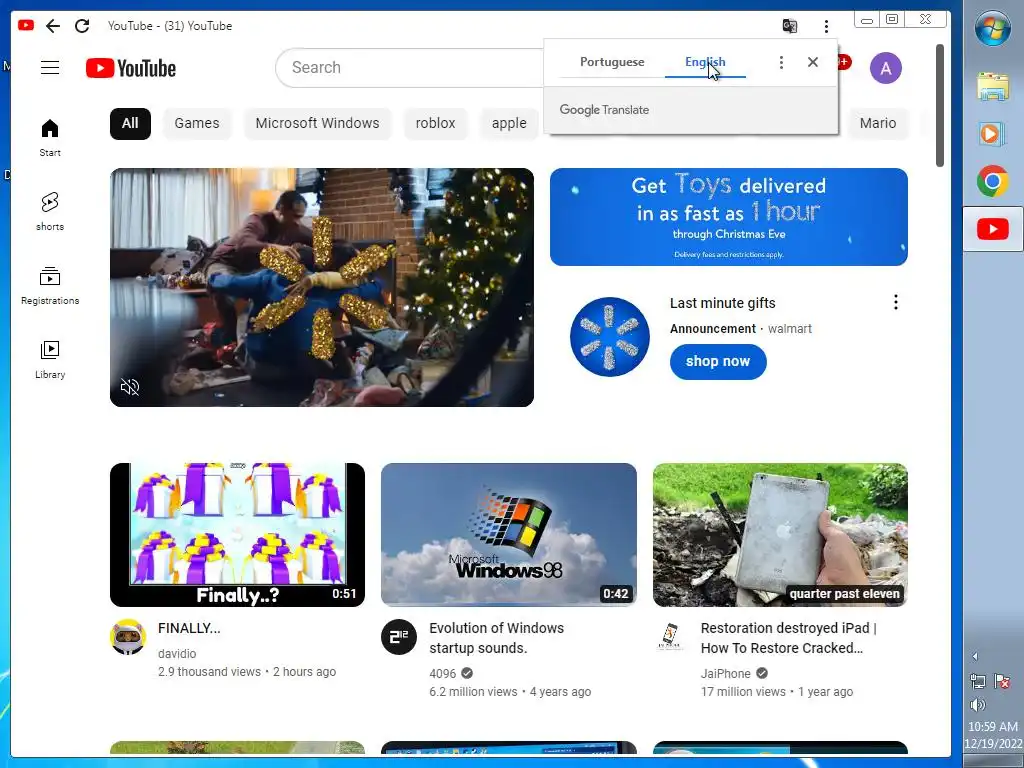Select the YouTube app taskbar button
Image resolution: width=1024 pixels, height=768 pixels.
point(993,229)
